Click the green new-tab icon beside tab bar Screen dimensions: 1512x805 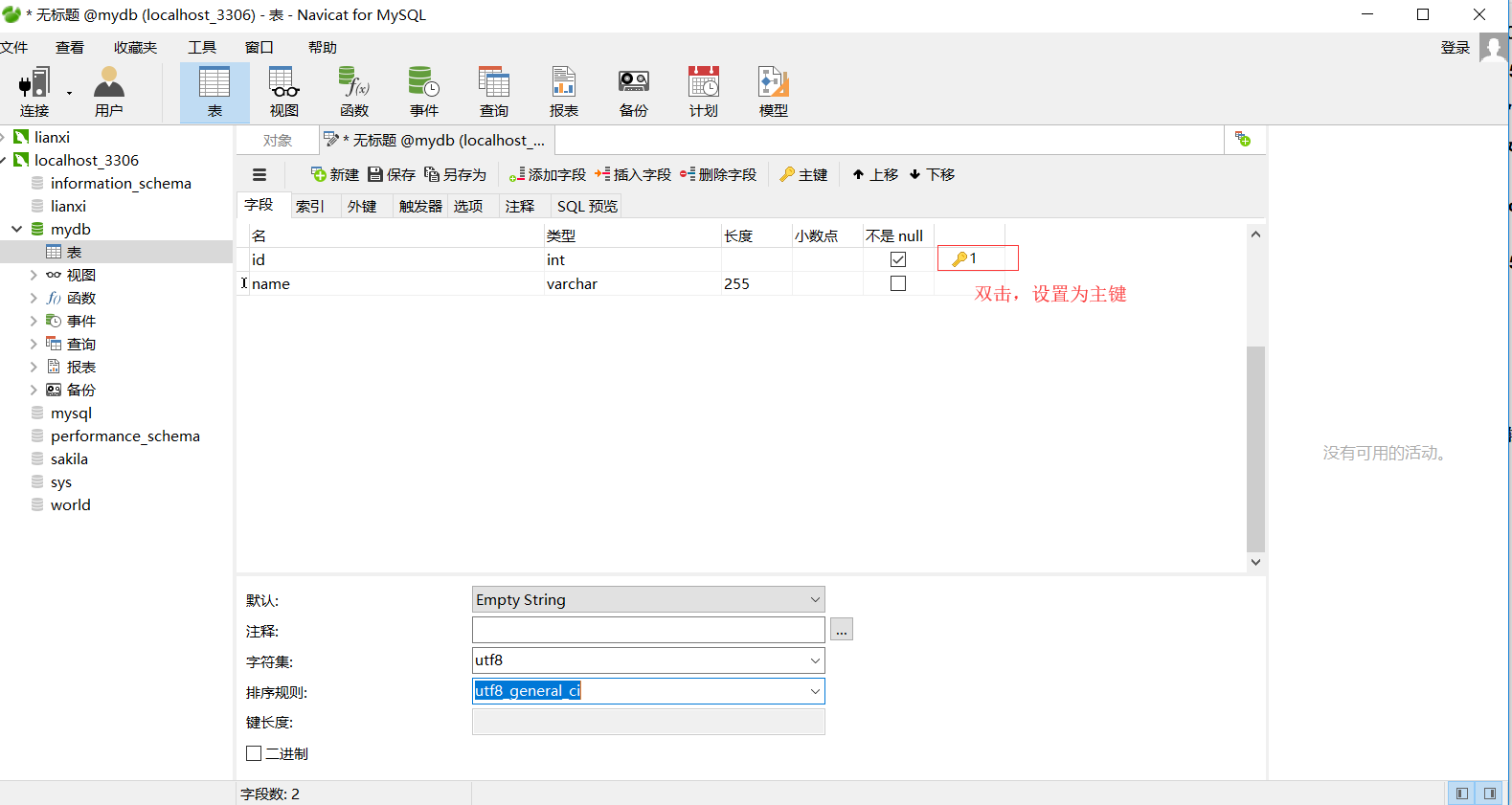[1243, 140]
